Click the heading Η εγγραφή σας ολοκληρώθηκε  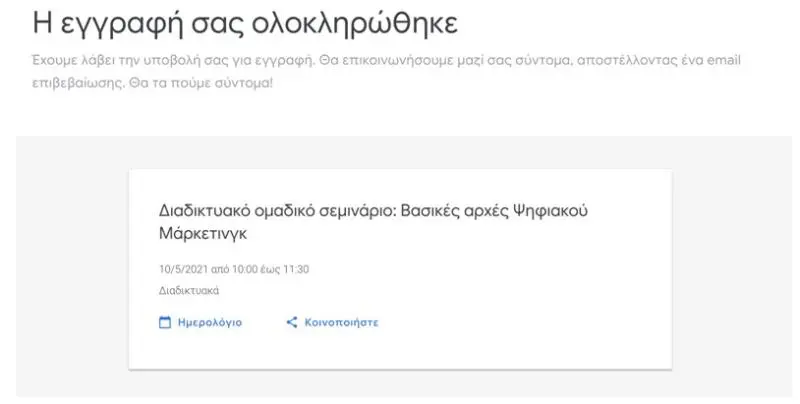[x=245, y=23]
